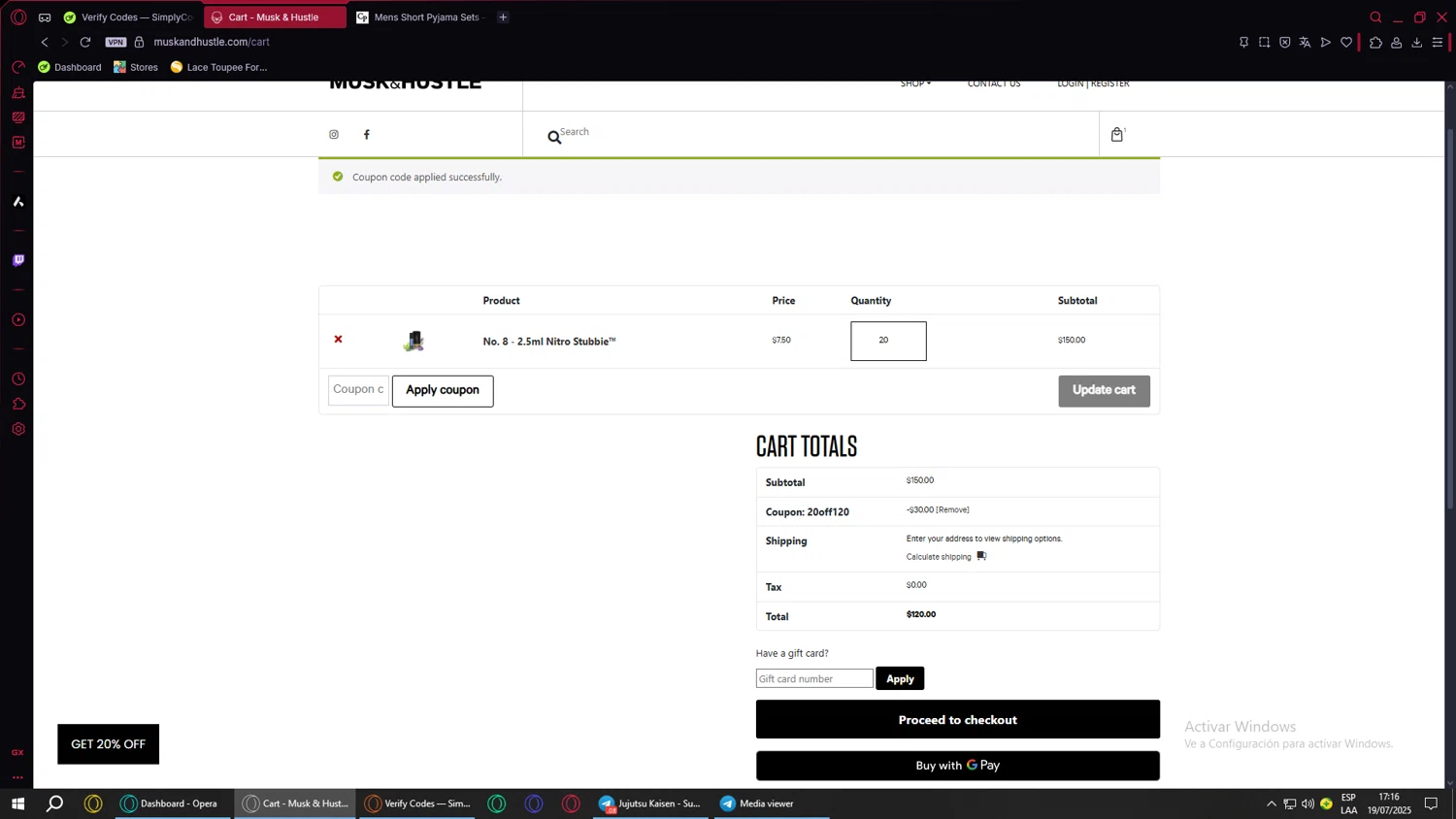
Task: Expand the SHOP menu dropdown
Action: coord(915,83)
